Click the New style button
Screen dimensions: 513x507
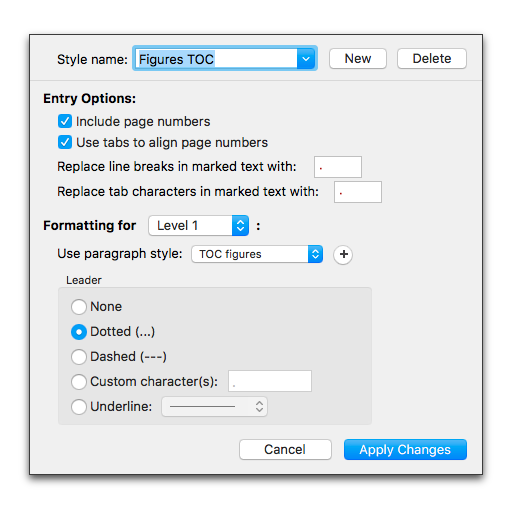358,59
